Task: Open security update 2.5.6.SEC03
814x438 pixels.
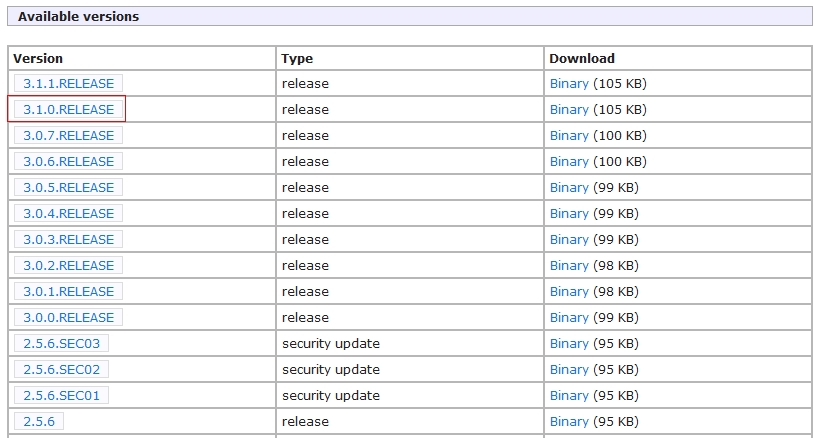Action: coord(61,343)
